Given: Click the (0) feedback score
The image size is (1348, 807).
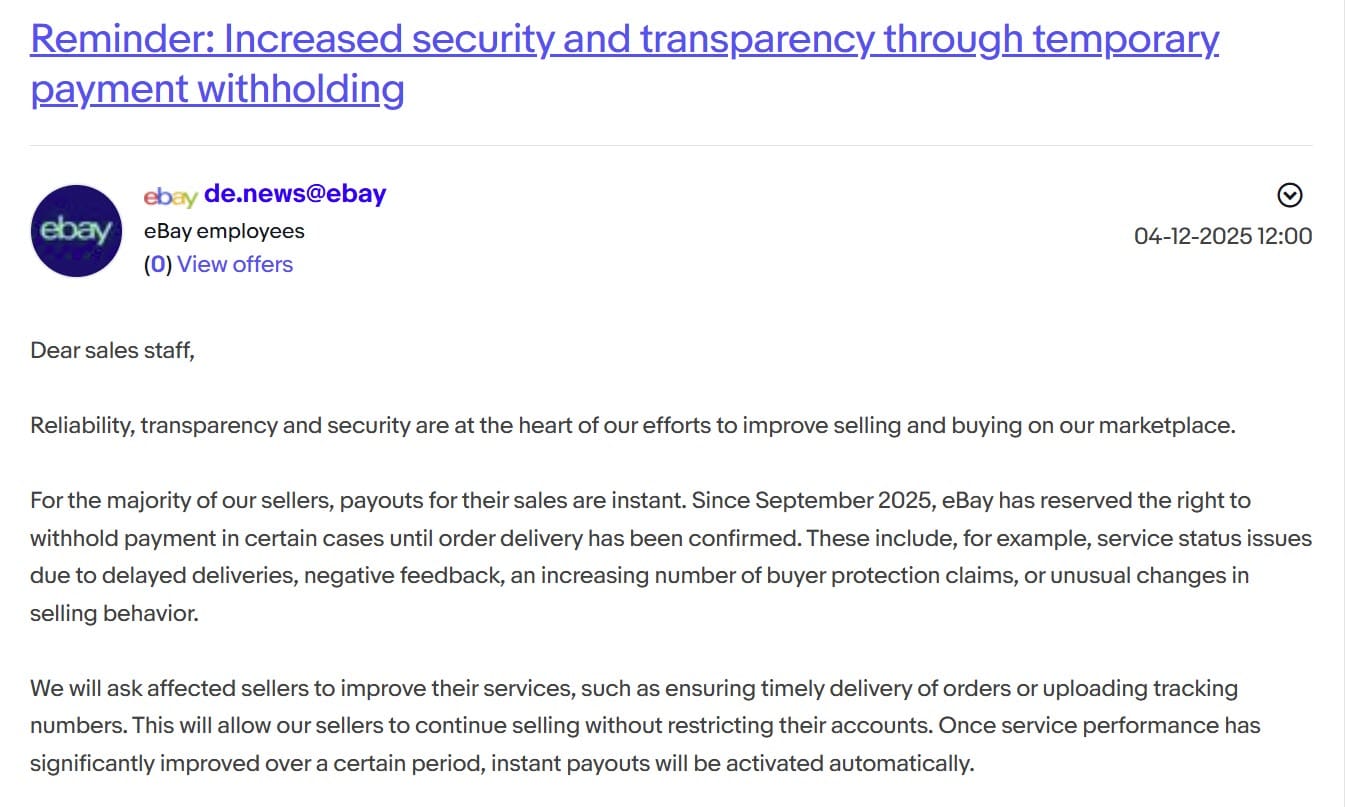Looking at the screenshot, I should [158, 265].
